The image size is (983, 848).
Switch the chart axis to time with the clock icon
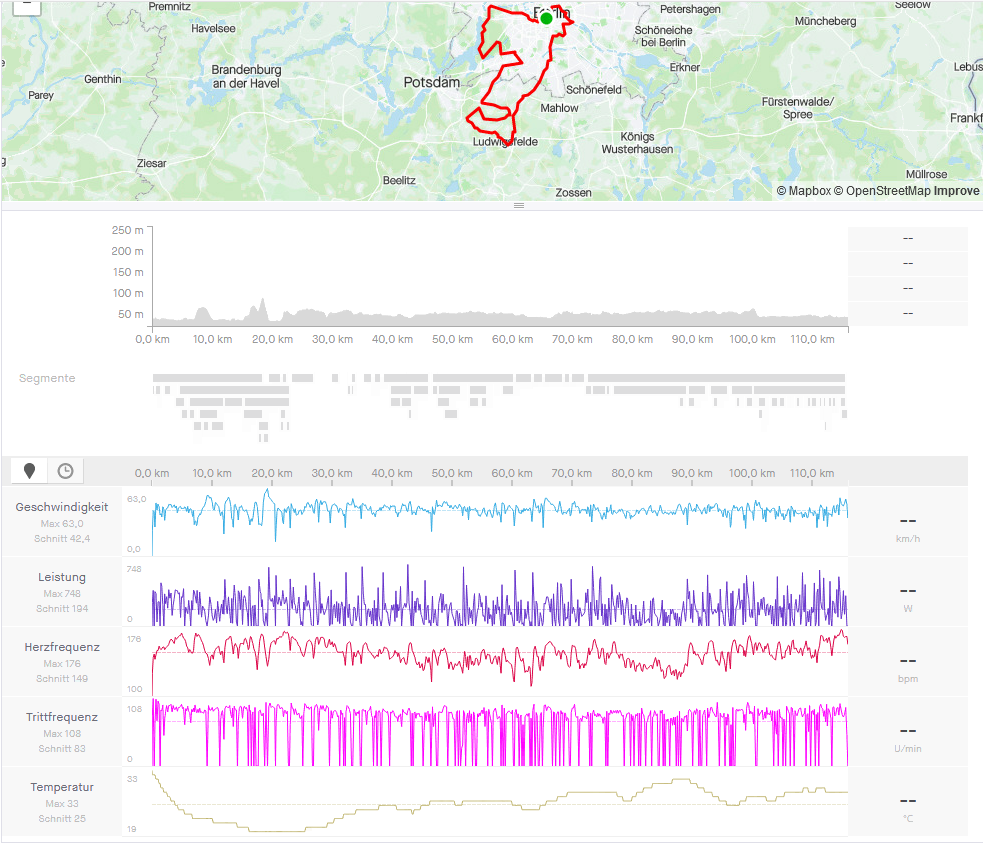pyautogui.click(x=65, y=471)
